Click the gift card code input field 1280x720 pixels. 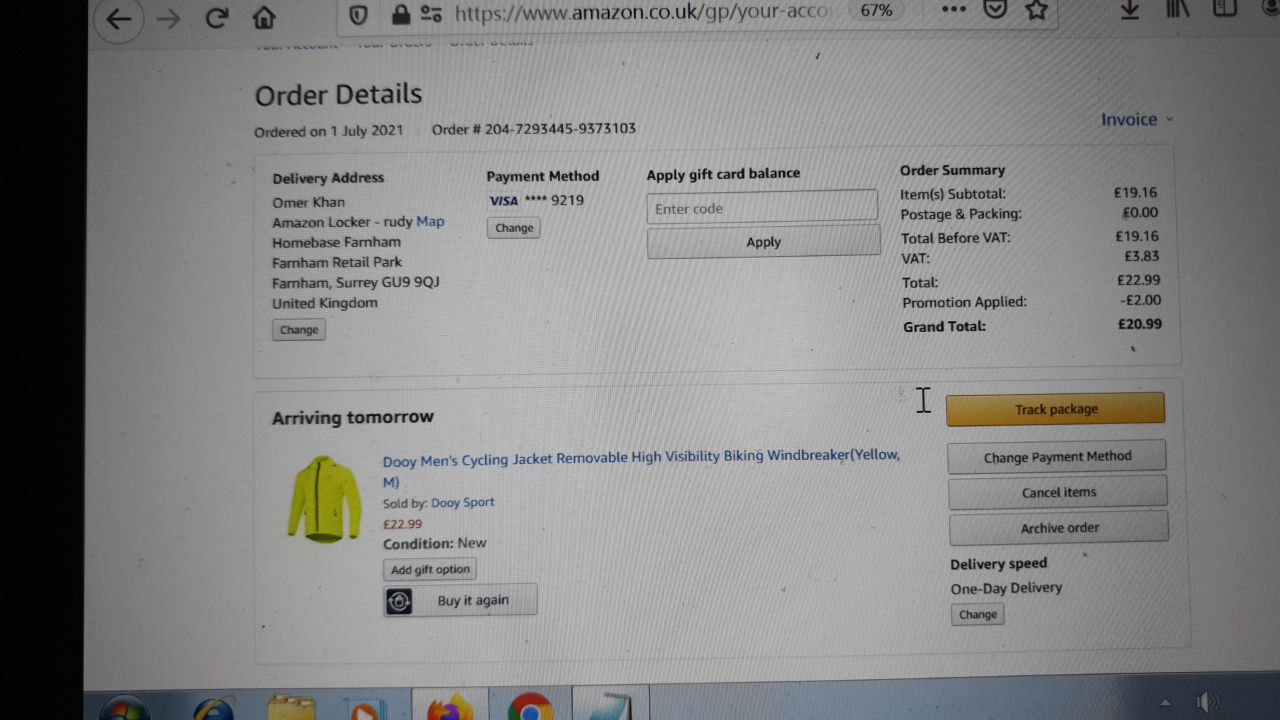(x=762, y=208)
